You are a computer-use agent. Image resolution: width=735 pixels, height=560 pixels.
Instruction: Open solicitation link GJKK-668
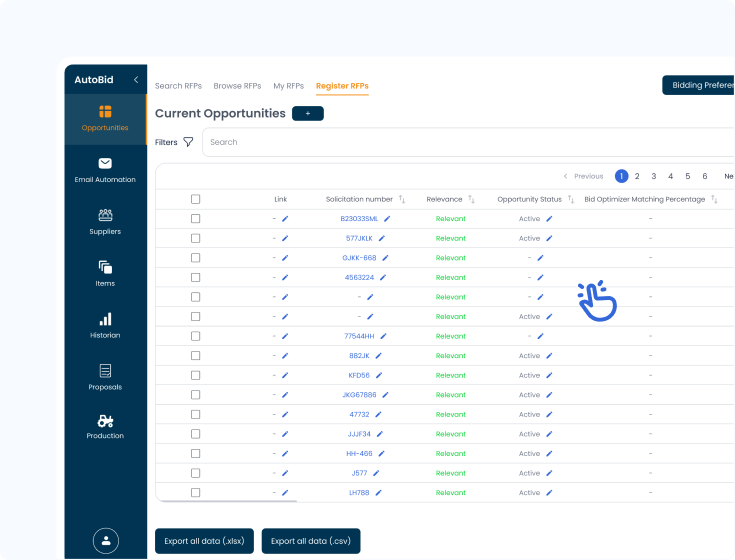tap(359, 258)
